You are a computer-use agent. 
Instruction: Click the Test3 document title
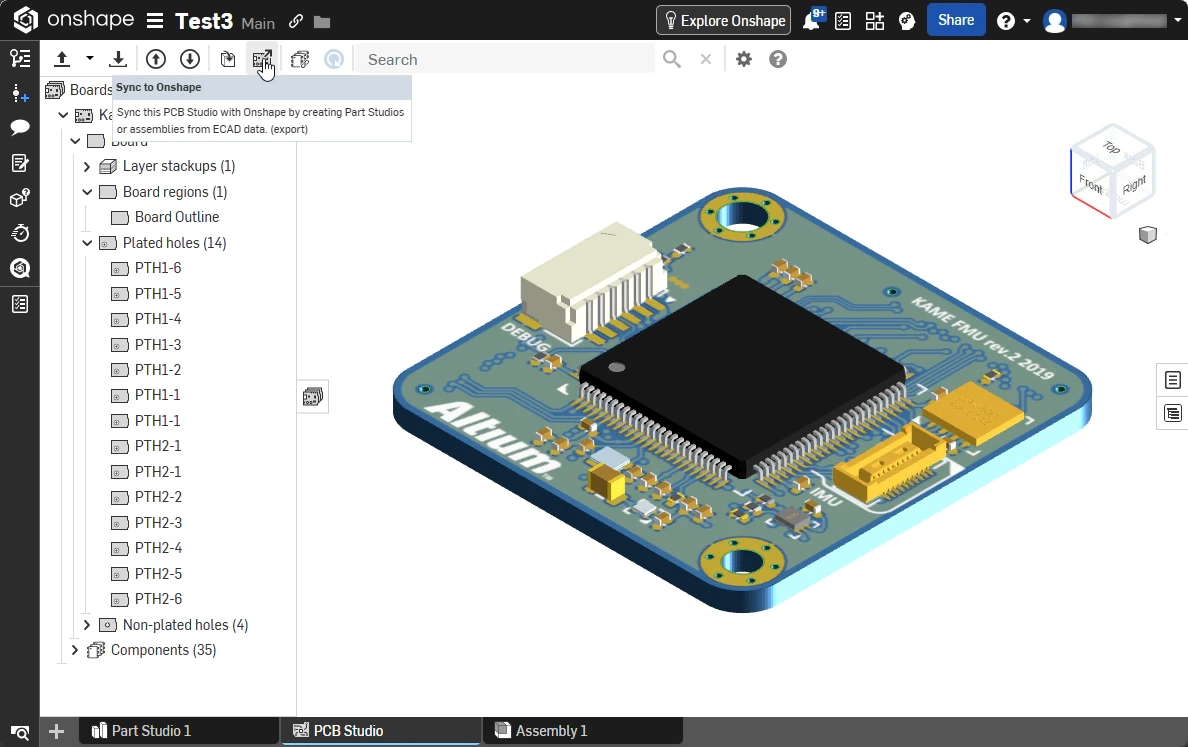[204, 21]
